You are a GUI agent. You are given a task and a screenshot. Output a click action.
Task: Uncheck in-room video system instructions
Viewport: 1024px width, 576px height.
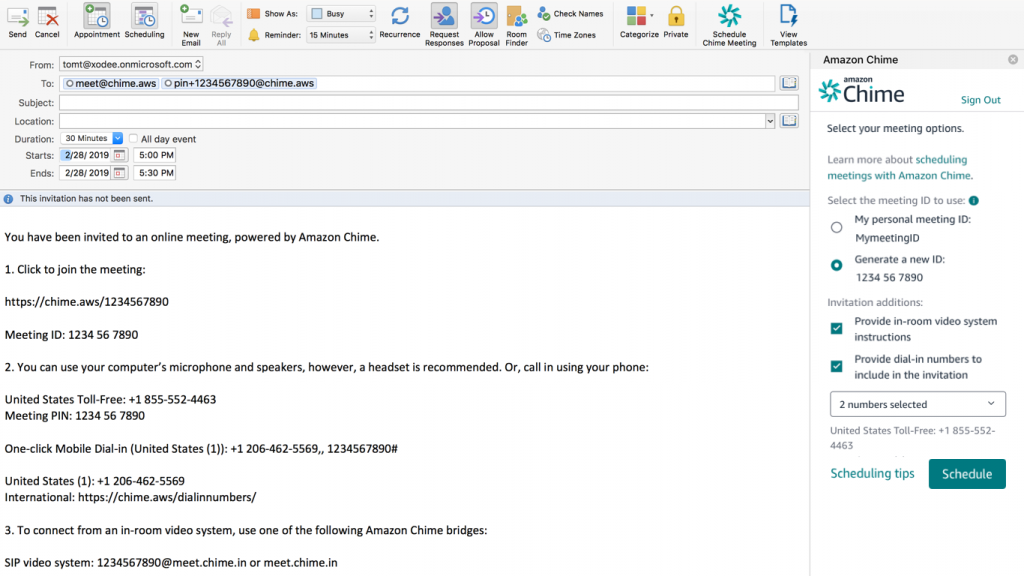tap(837, 328)
